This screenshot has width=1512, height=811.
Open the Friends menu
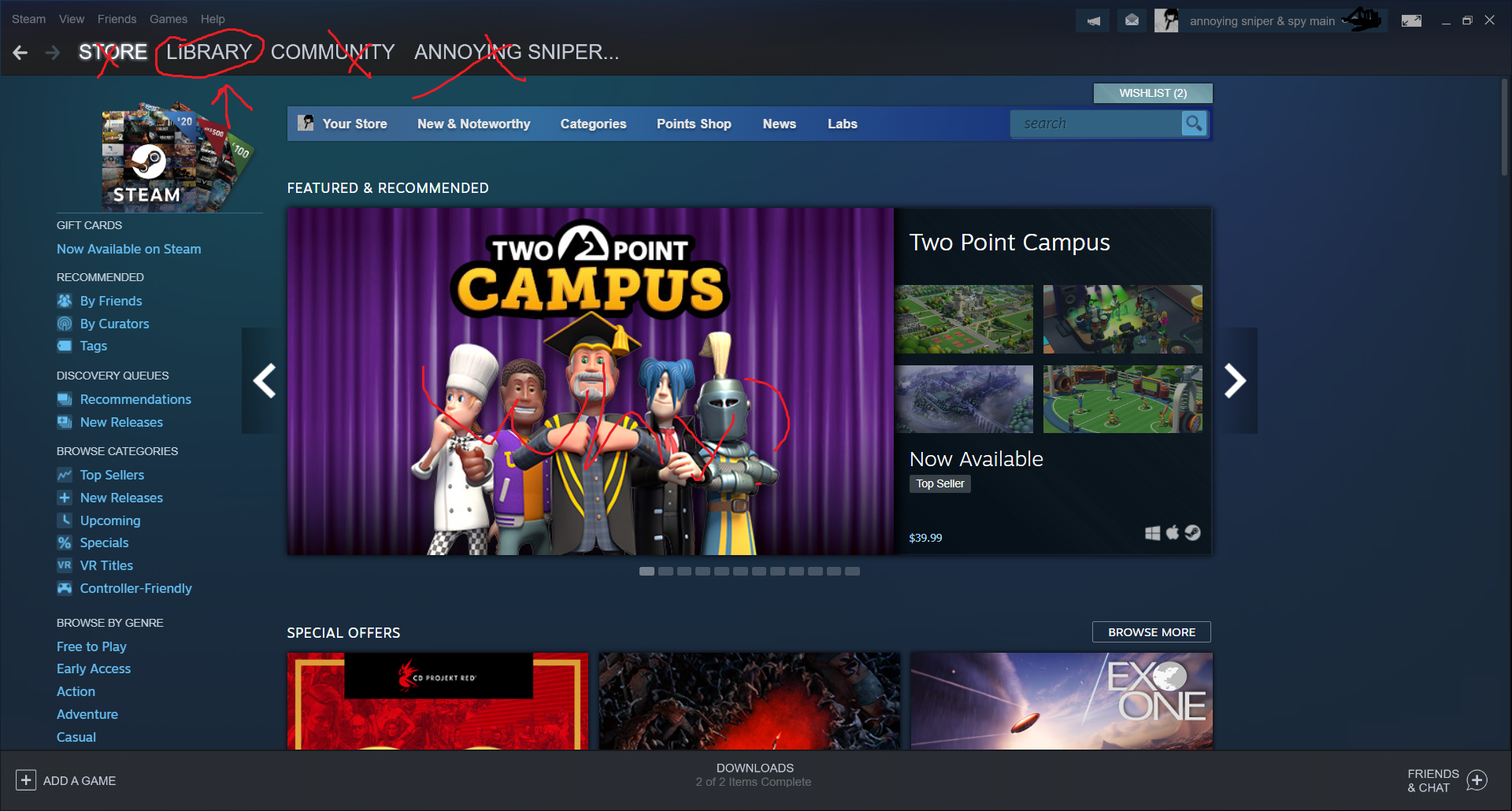[x=117, y=19]
